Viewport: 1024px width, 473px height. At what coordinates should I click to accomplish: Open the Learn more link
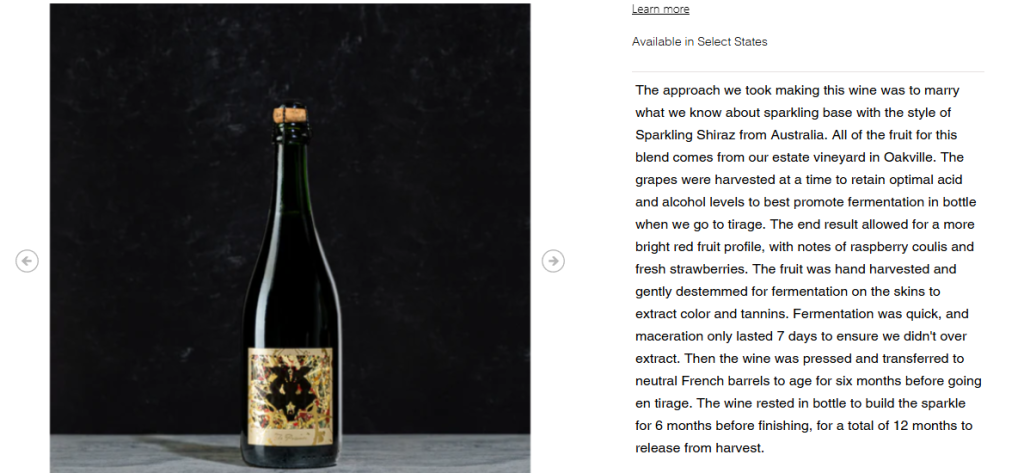[x=660, y=10]
